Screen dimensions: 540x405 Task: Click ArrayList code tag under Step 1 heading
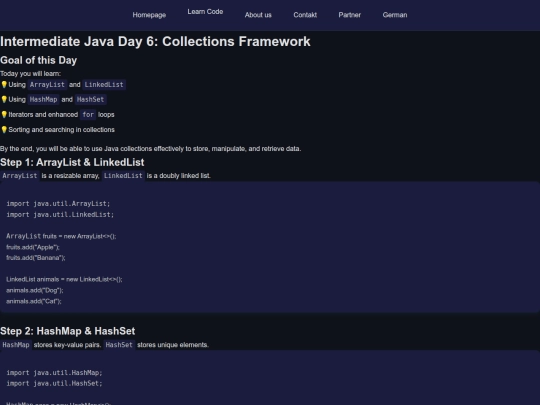pos(20,176)
